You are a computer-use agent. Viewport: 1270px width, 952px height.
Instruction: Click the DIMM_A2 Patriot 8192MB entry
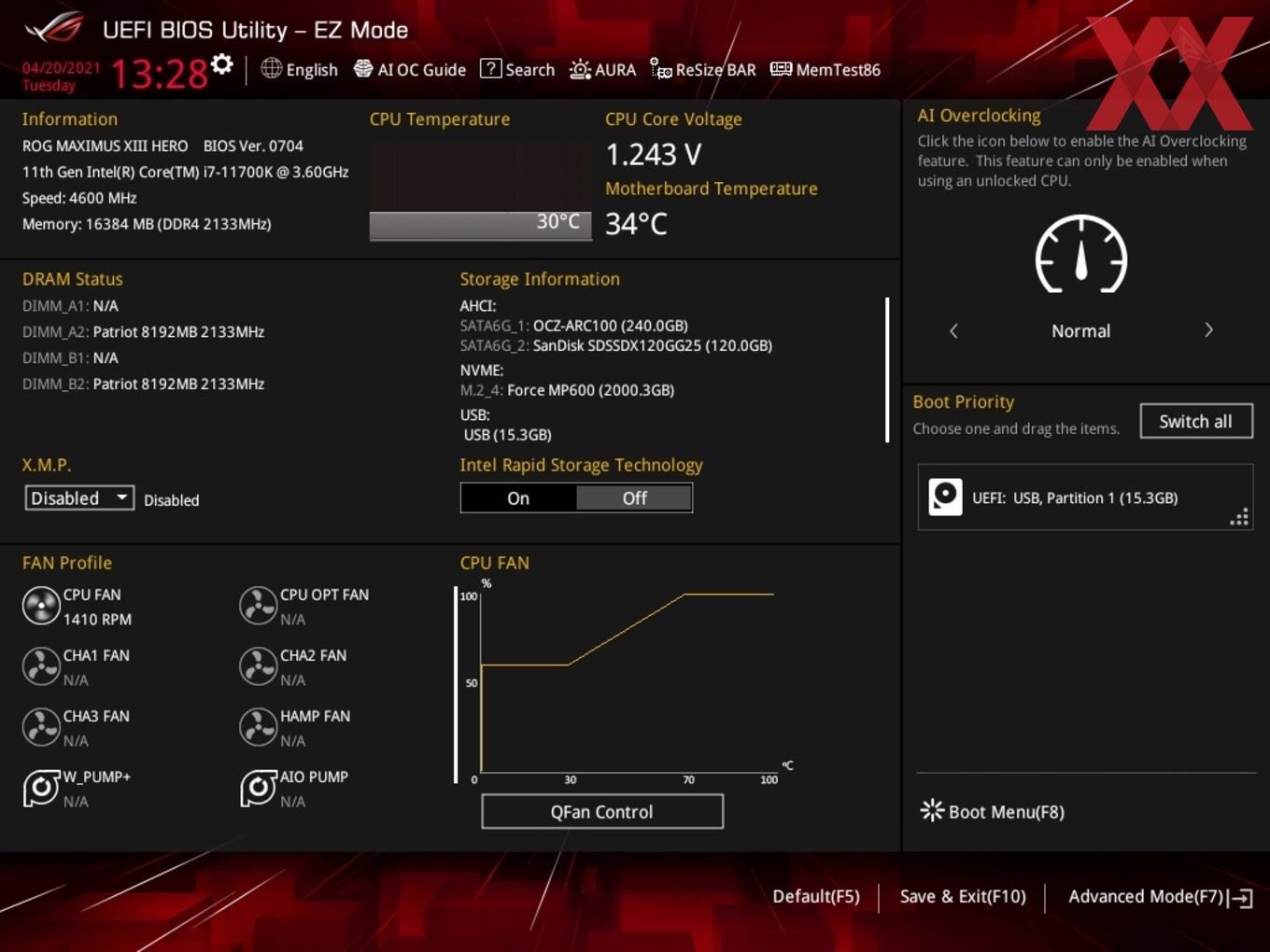click(x=144, y=332)
